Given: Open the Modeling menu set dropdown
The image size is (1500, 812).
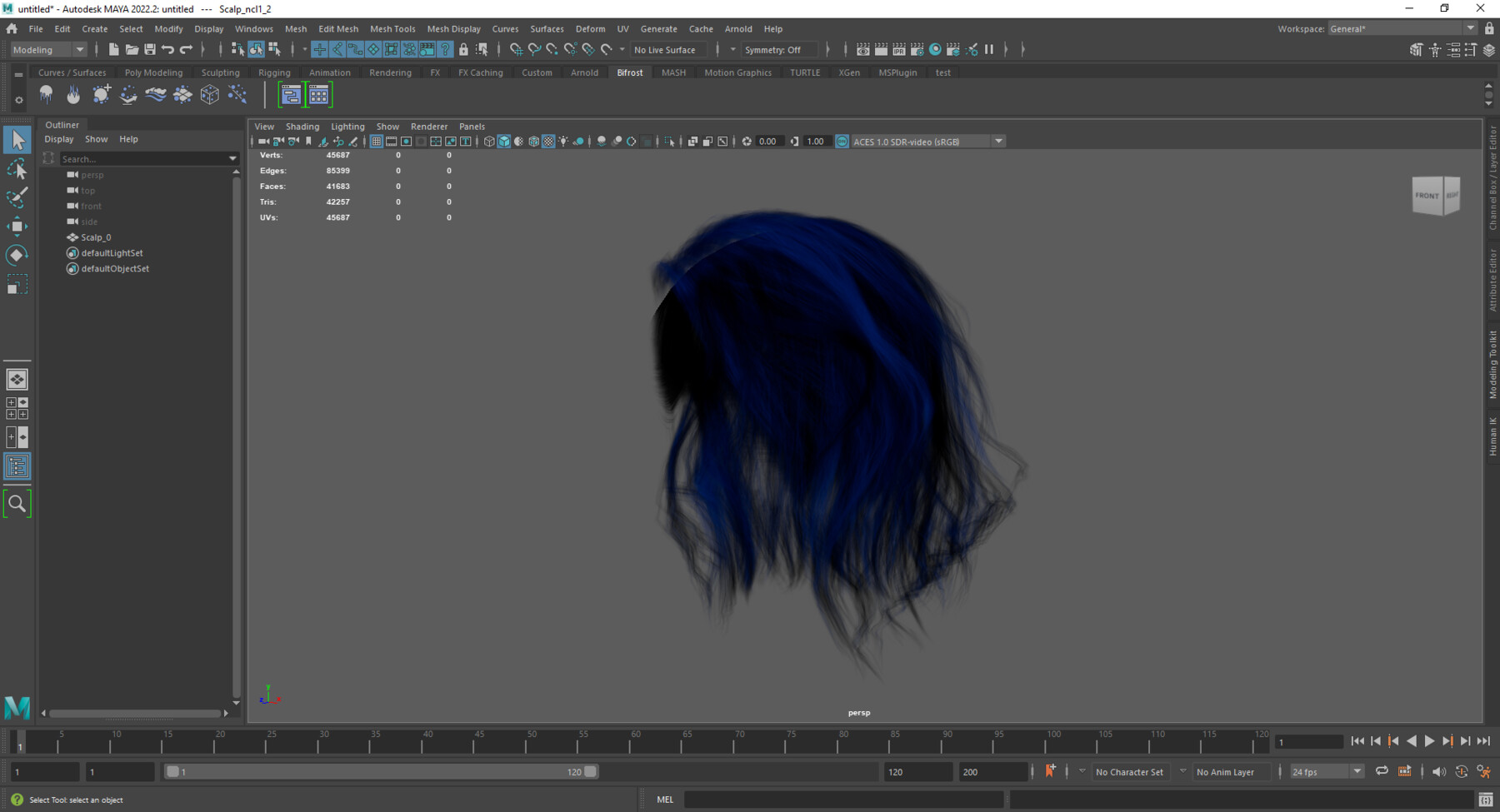Looking at the screenshot, I should tap(48, 50).
